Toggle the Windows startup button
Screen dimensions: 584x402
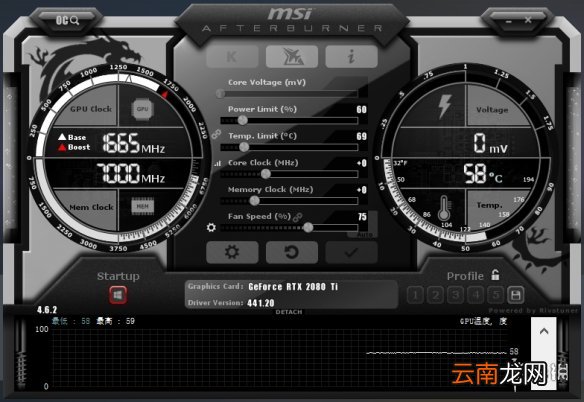[118, 295]
